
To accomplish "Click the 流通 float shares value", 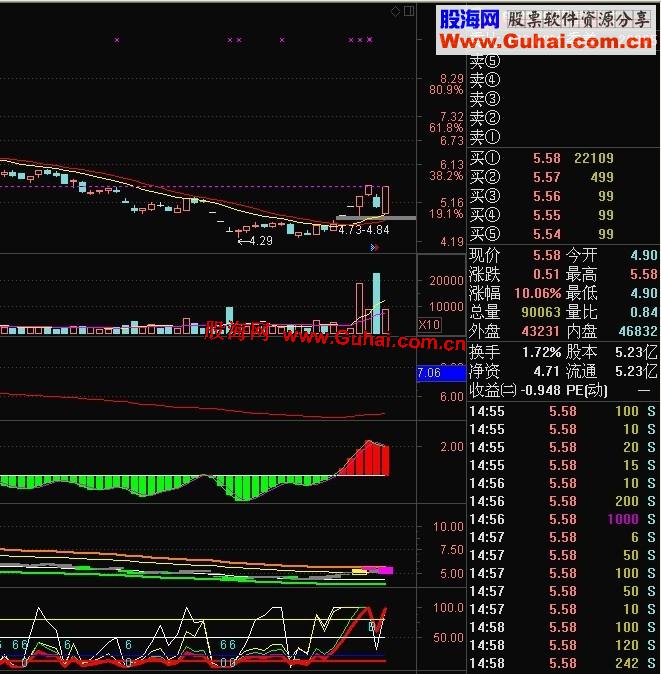I will 637,371.
